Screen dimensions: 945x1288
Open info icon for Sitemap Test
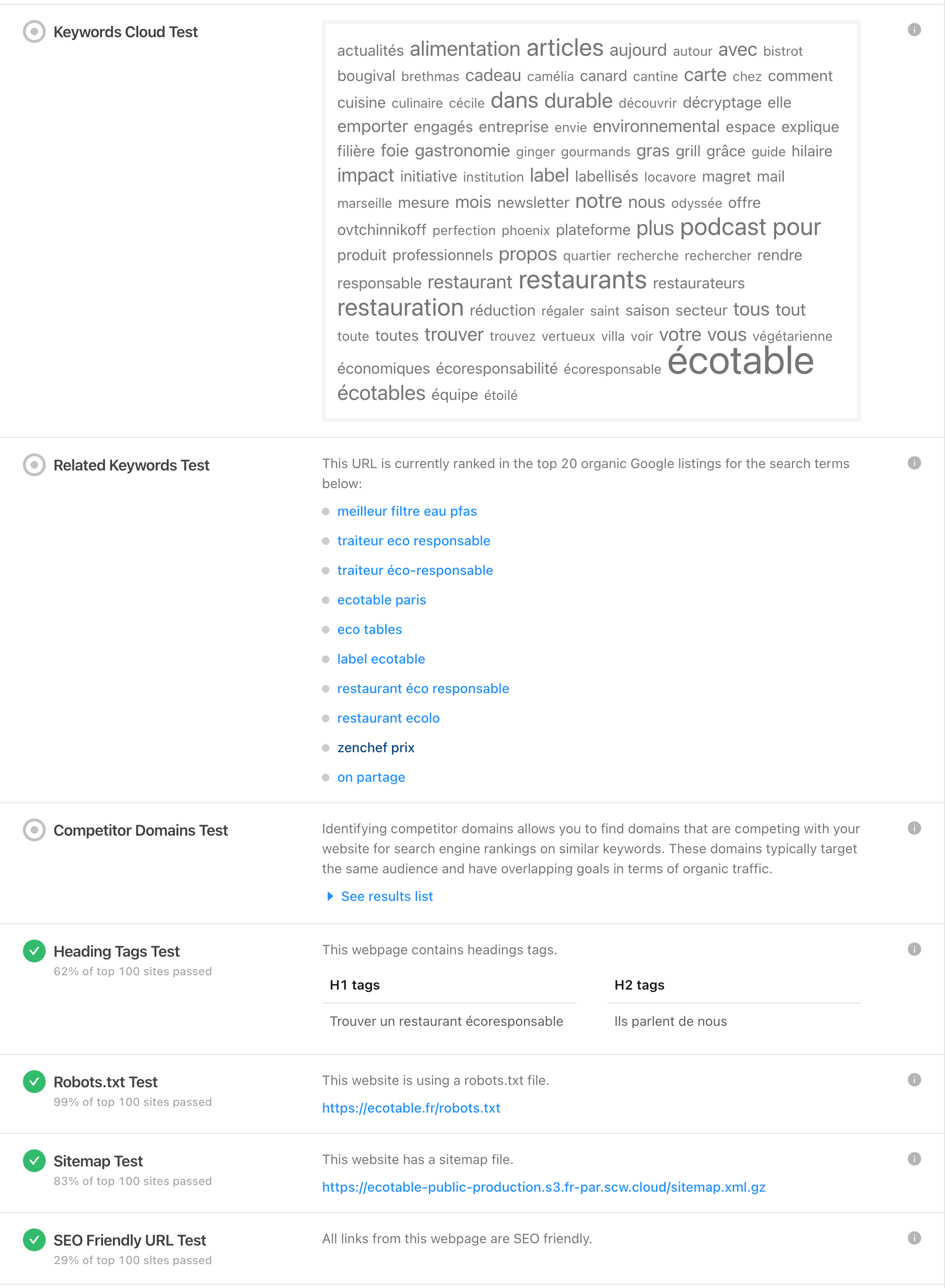pyautogui.click(x=914, y=1159)
